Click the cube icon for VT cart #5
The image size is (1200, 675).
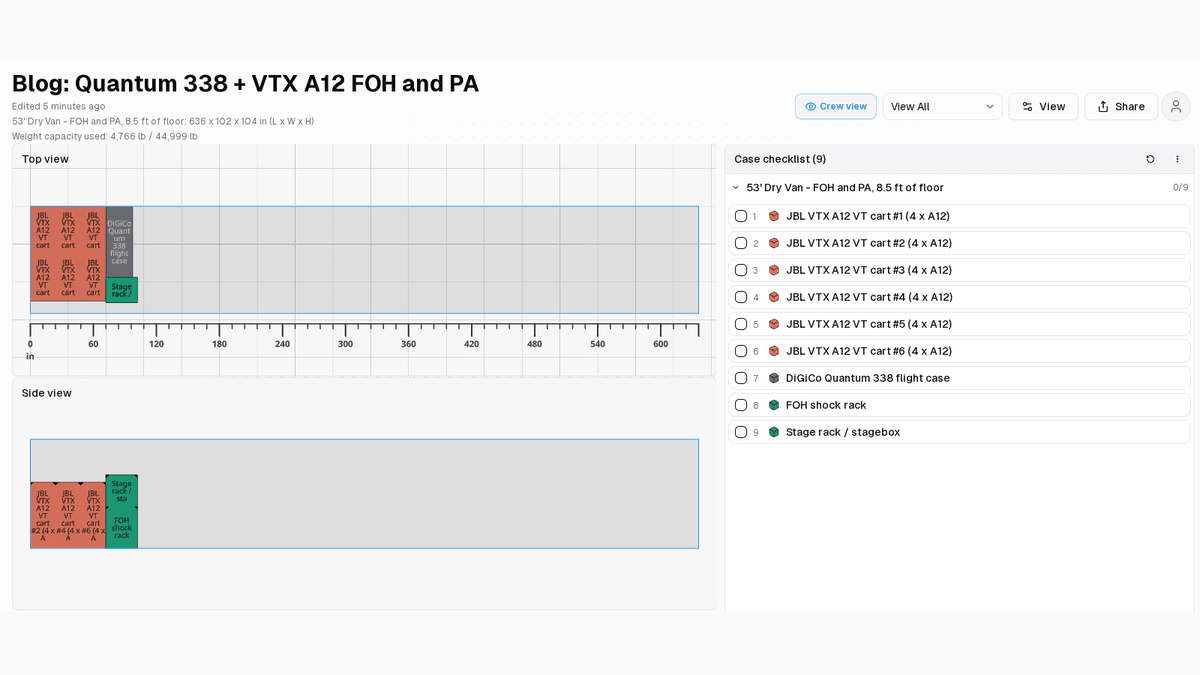point(774,324)
